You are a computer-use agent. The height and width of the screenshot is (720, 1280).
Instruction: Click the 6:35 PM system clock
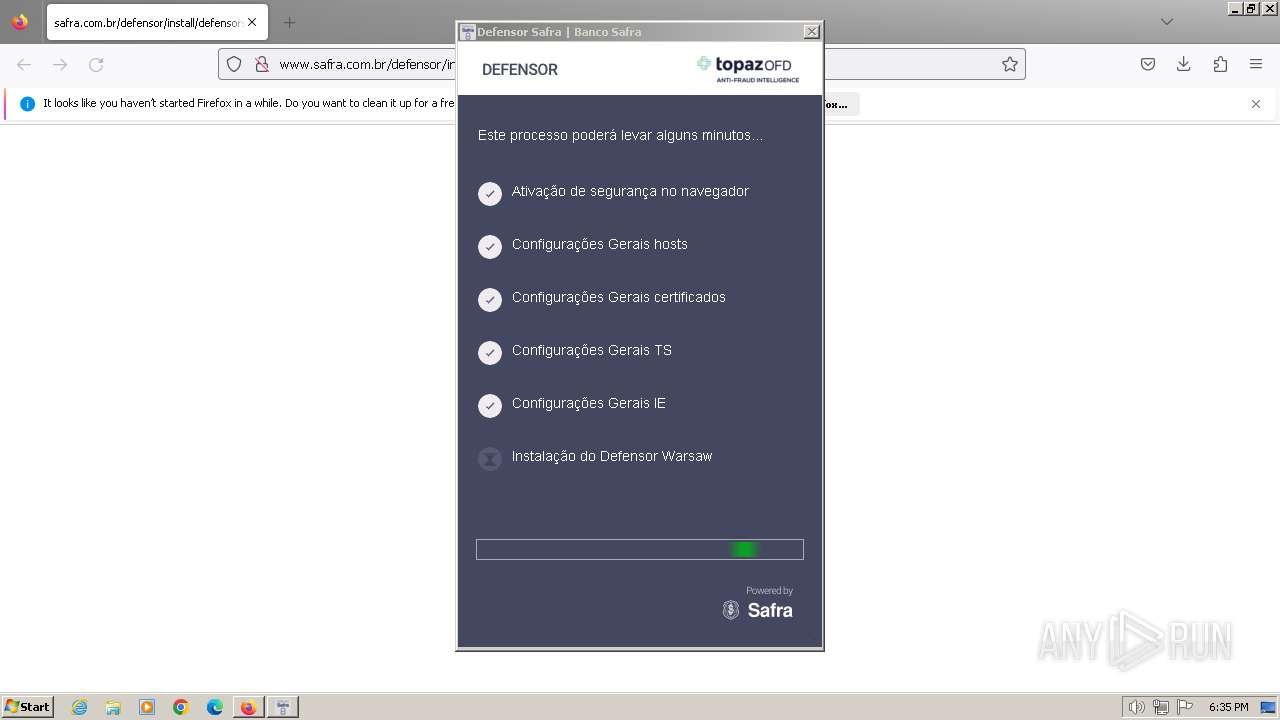tap(1229, 707)
